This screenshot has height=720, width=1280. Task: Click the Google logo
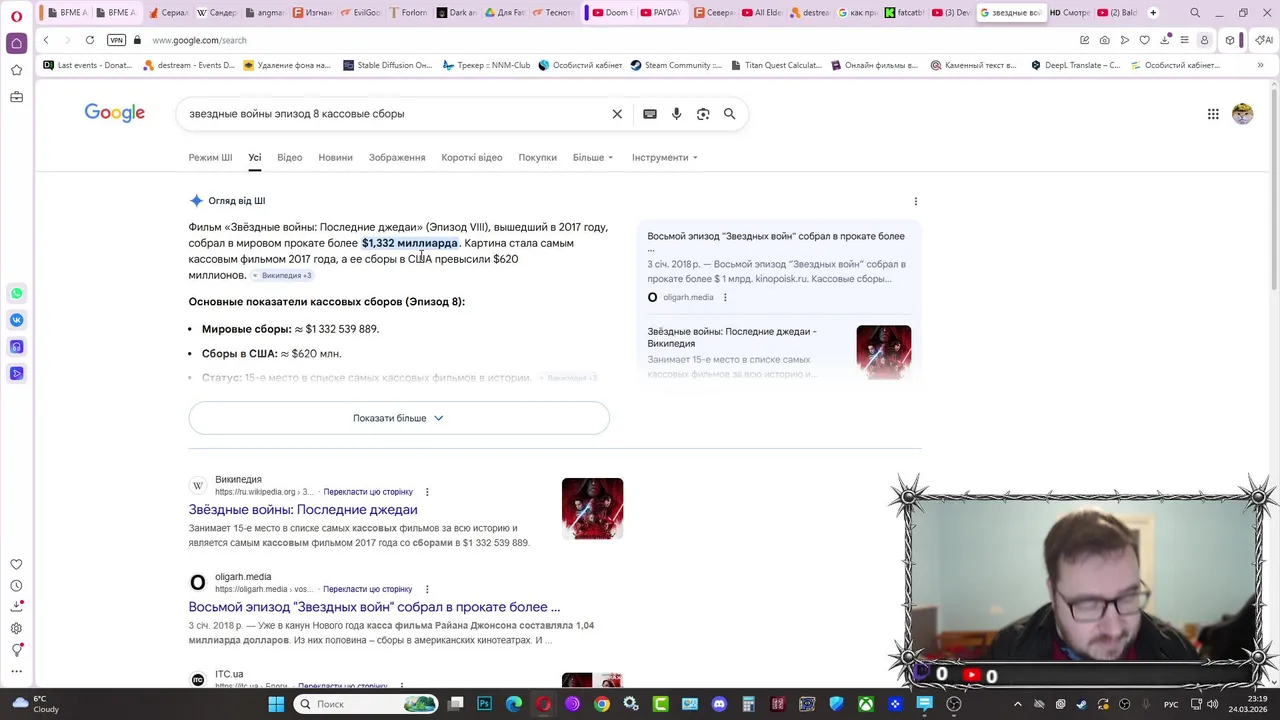[115, 113]
